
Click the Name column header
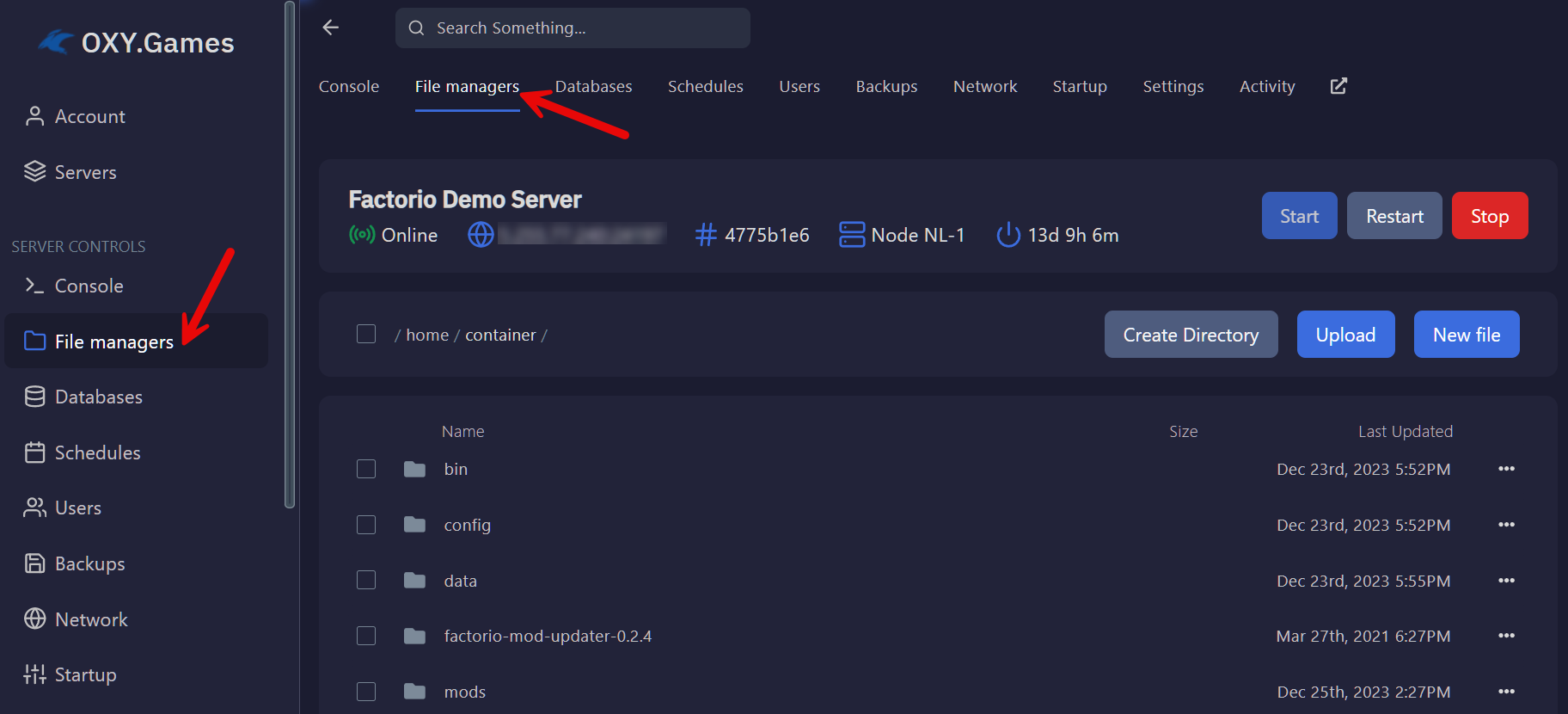click(x=462, y=431)
